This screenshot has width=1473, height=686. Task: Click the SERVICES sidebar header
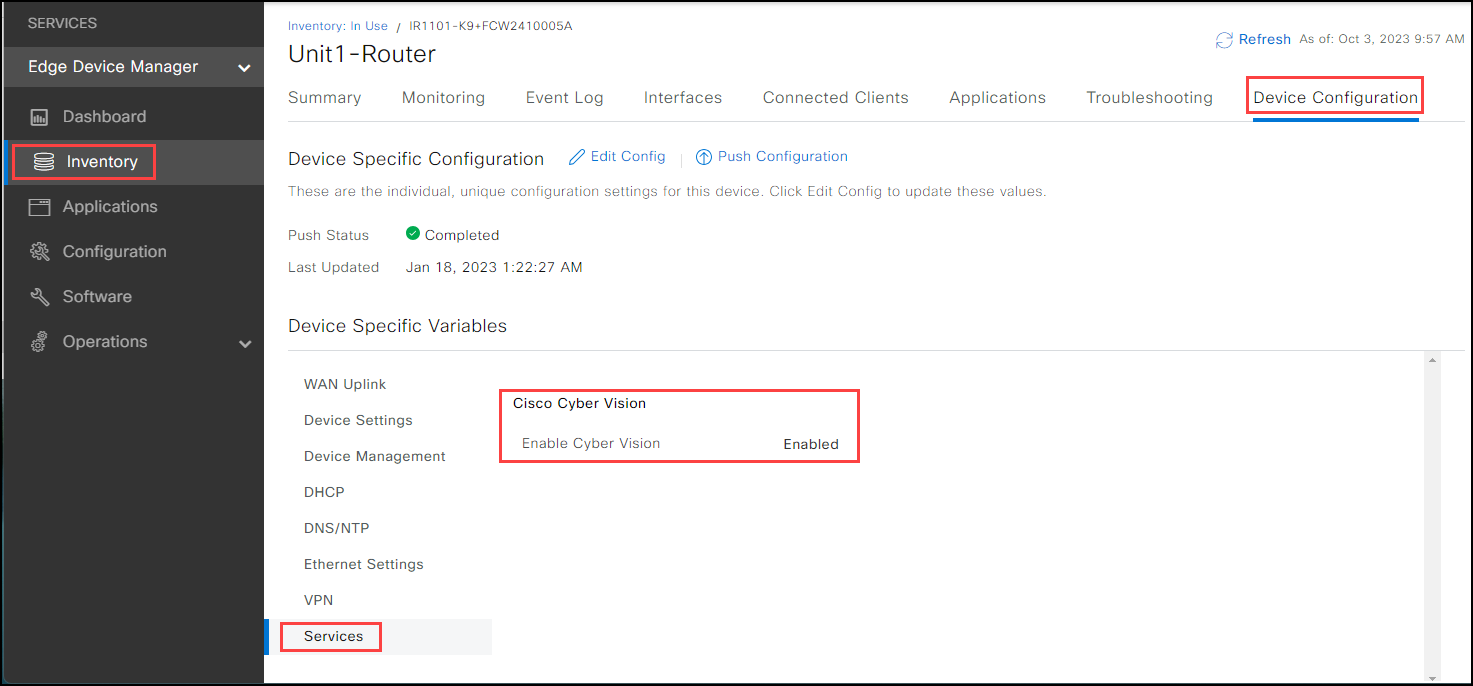pyautogui.click(x=62, y=23)
